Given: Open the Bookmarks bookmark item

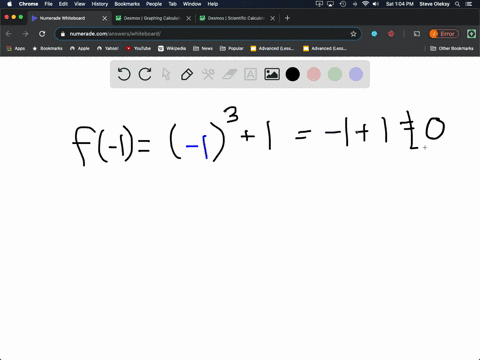Looking at the screenshot, I should (47, 48).
